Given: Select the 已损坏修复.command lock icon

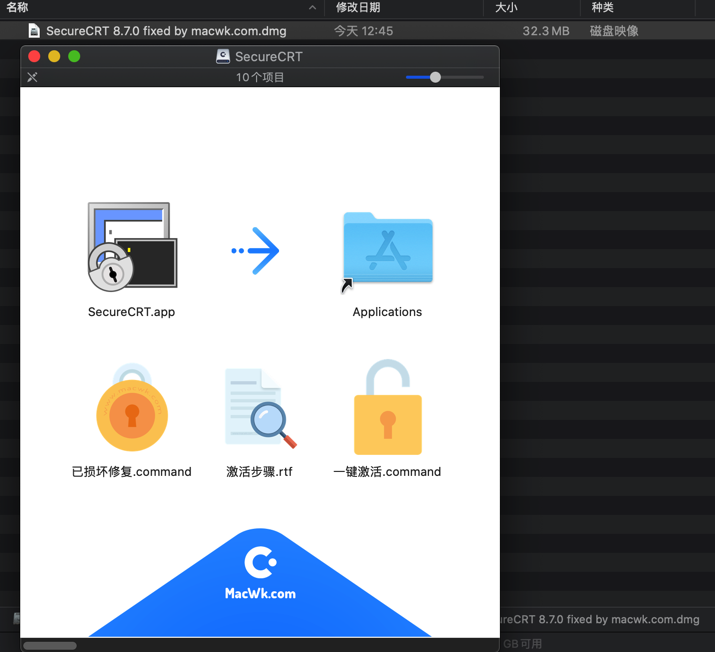Looking at the screenshot, I should tap(132, 407).
